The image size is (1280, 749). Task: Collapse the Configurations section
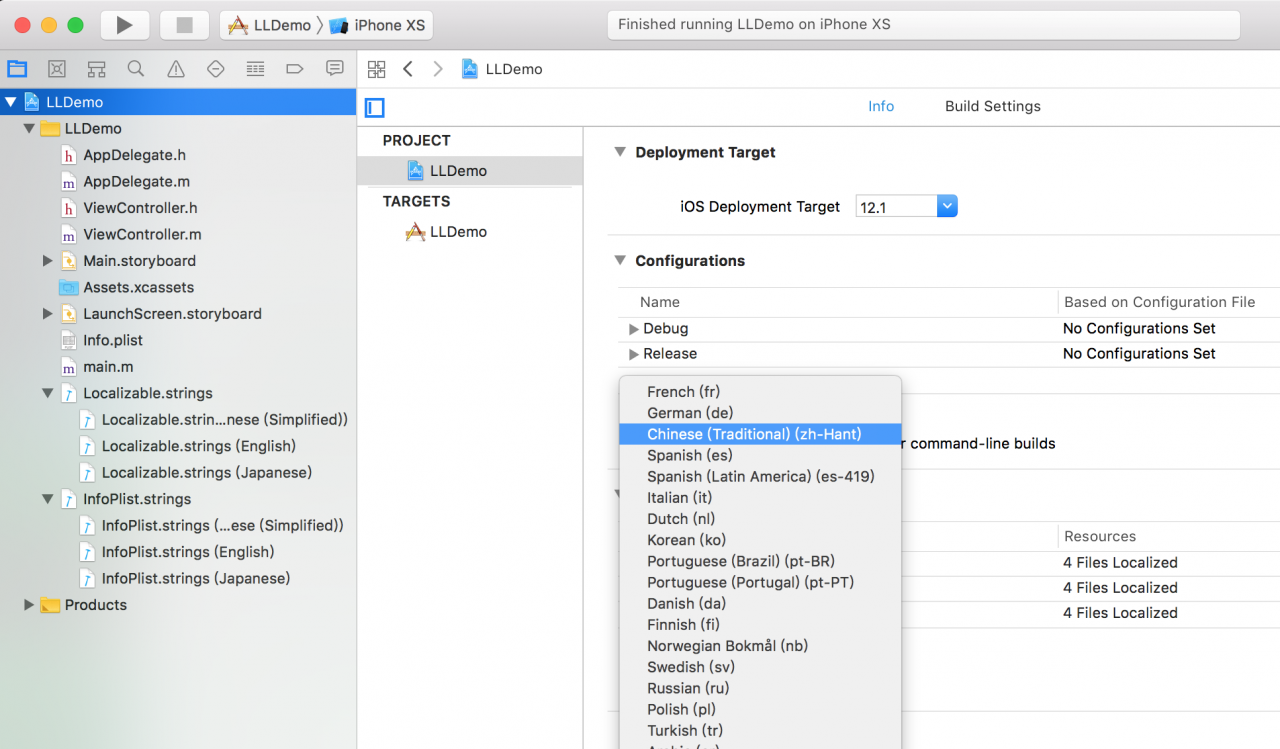(x=619, y=261)
